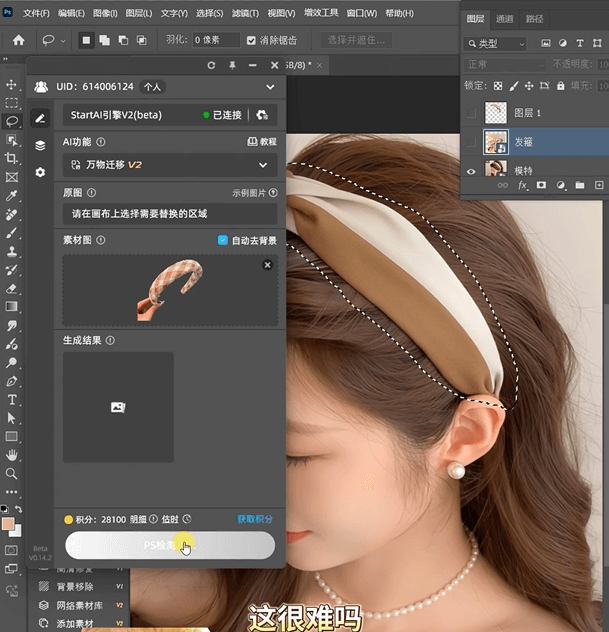609x632 pixels.
Task: Pin the StartAI plugin panel
Action: click(233, 65)
